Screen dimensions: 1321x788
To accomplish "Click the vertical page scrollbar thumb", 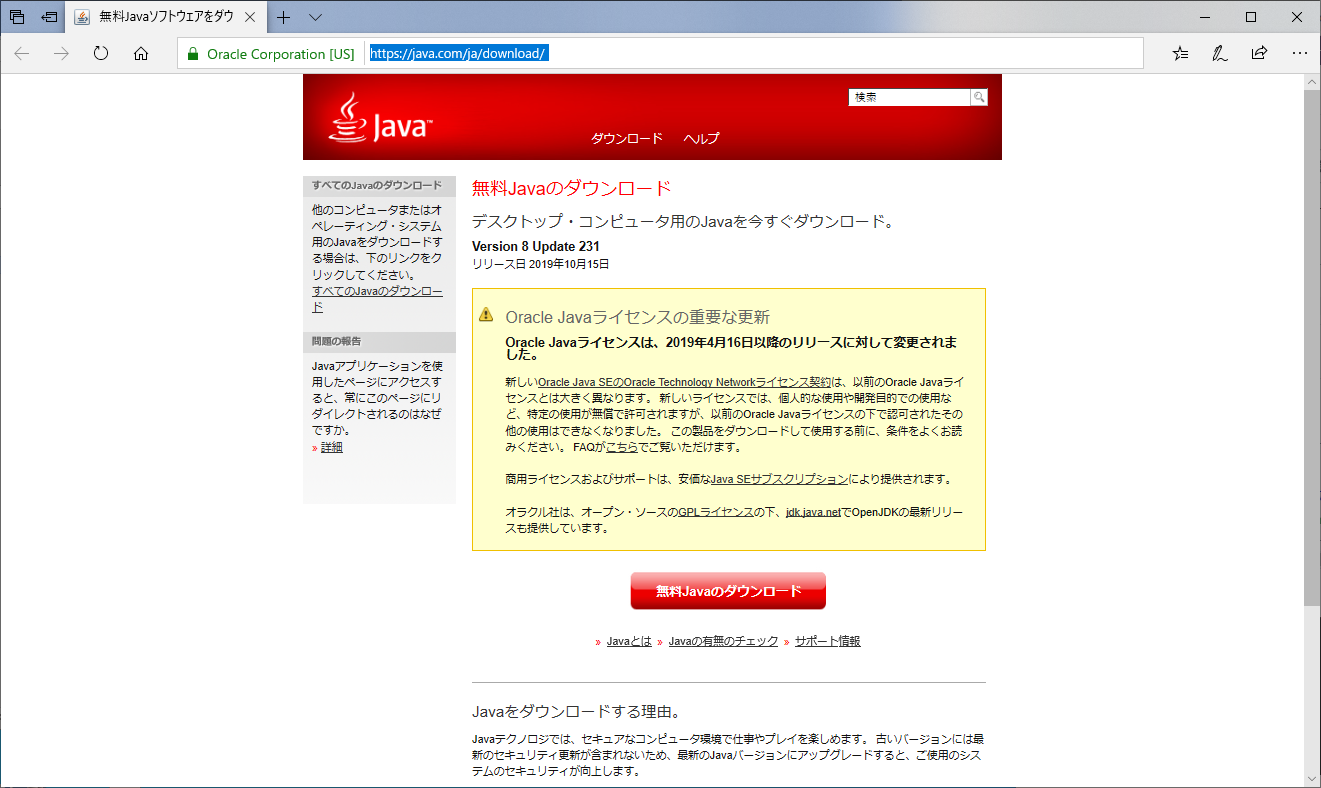I will (x=1312, y=347).
